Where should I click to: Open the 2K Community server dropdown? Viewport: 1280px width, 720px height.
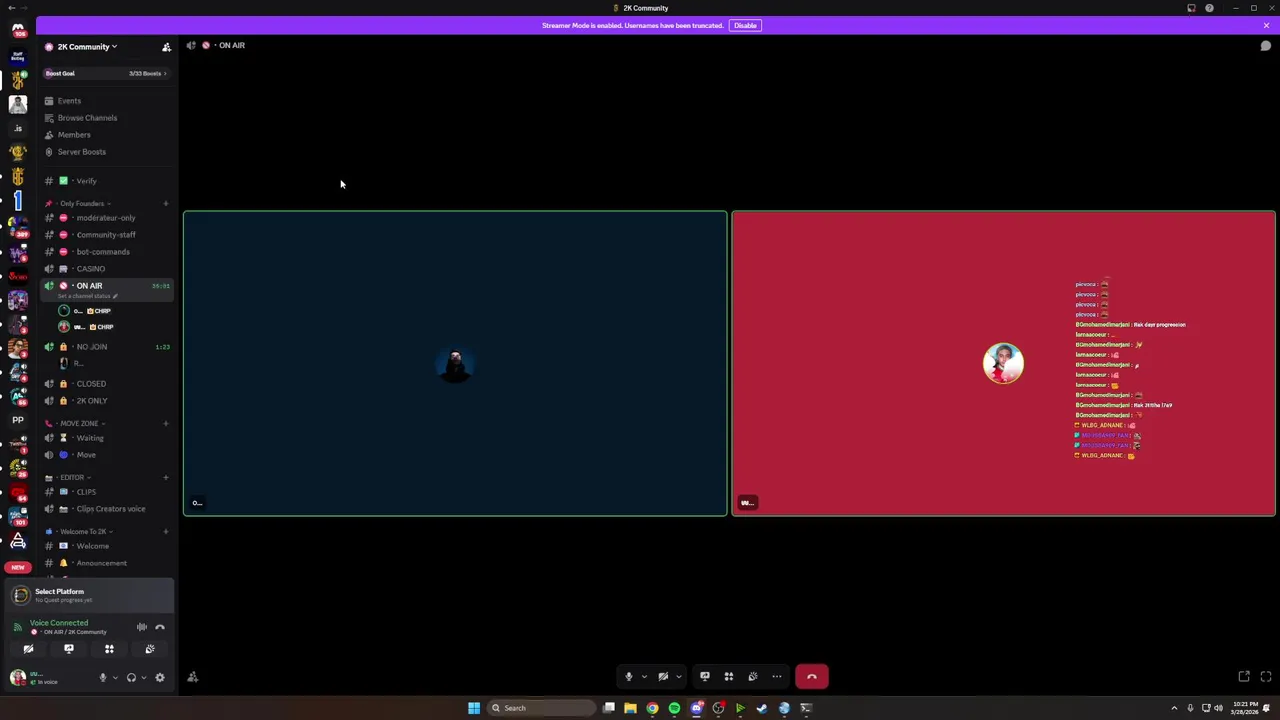pos(87,47)
